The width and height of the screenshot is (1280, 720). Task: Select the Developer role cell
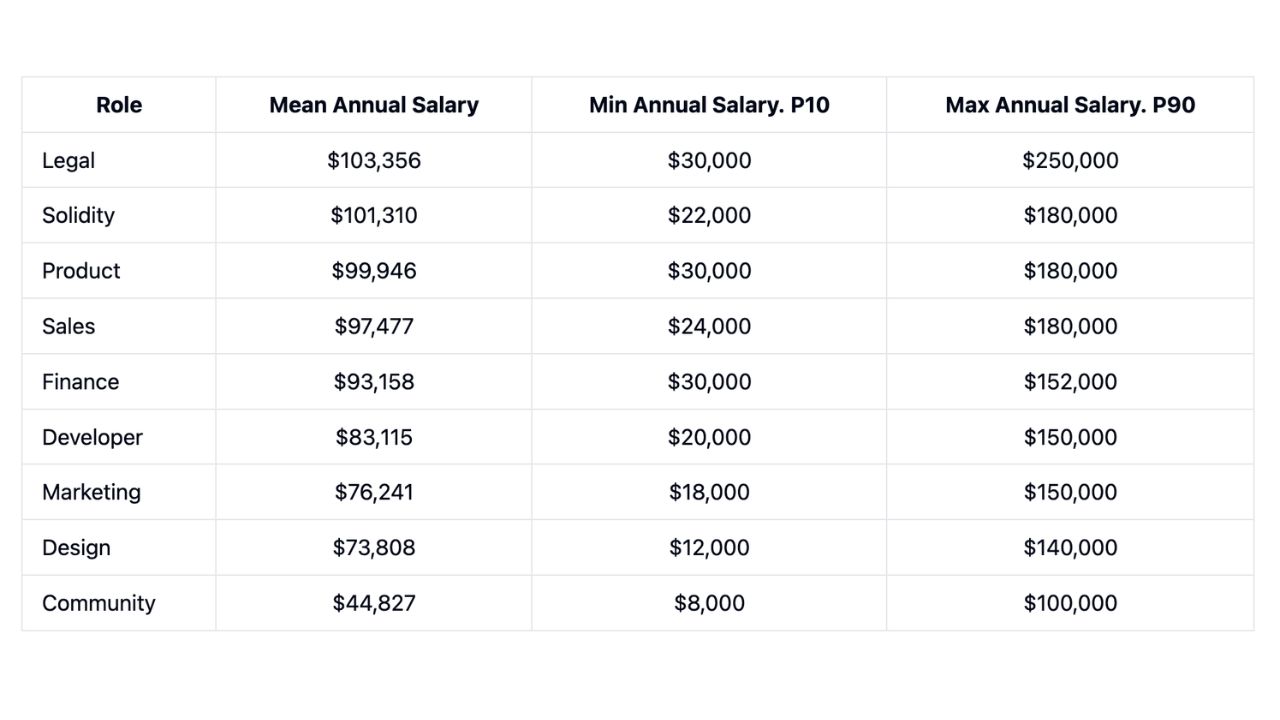[92, 437]
